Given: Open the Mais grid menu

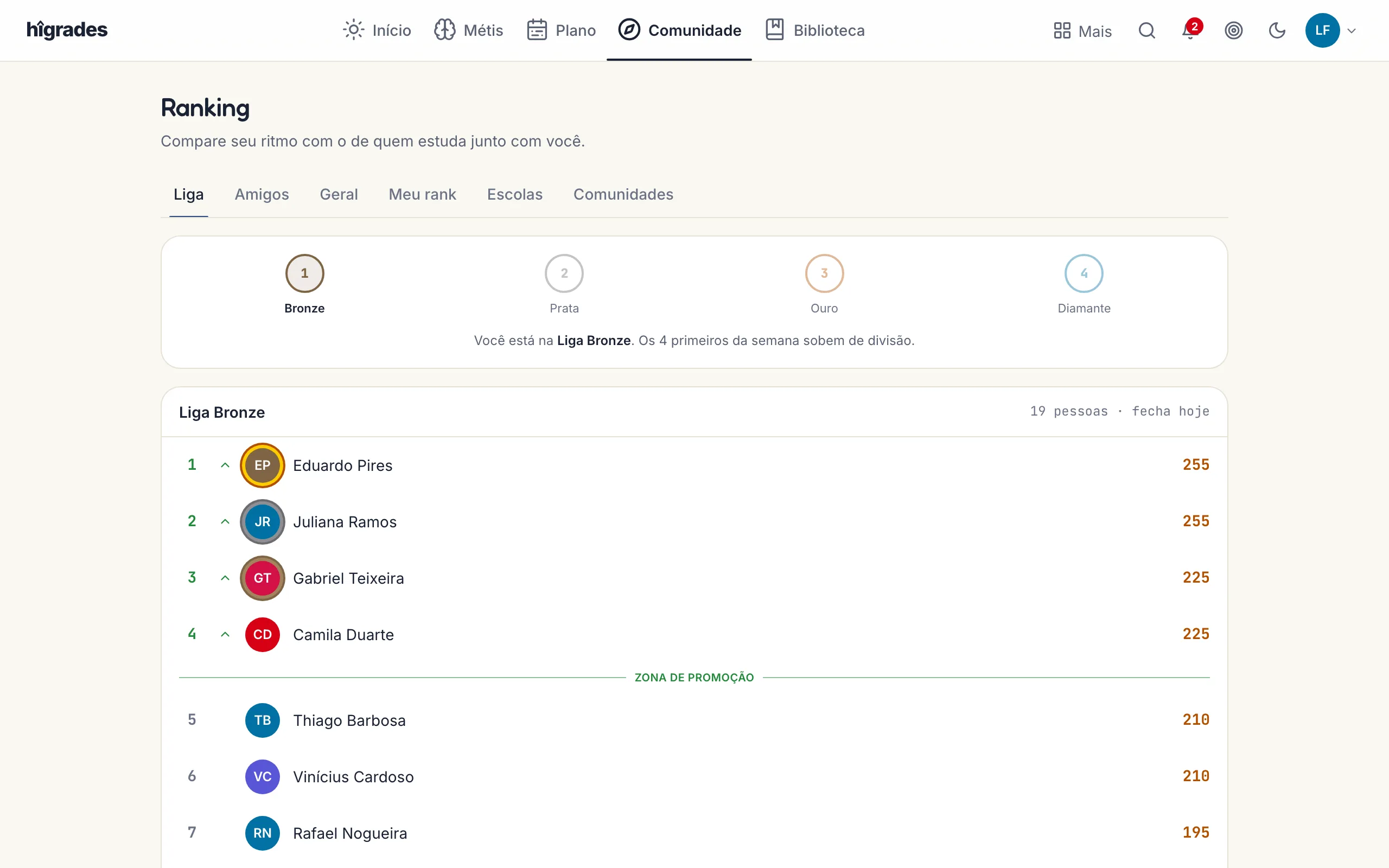Looking at the screenshot, I should pos(1082,30).
